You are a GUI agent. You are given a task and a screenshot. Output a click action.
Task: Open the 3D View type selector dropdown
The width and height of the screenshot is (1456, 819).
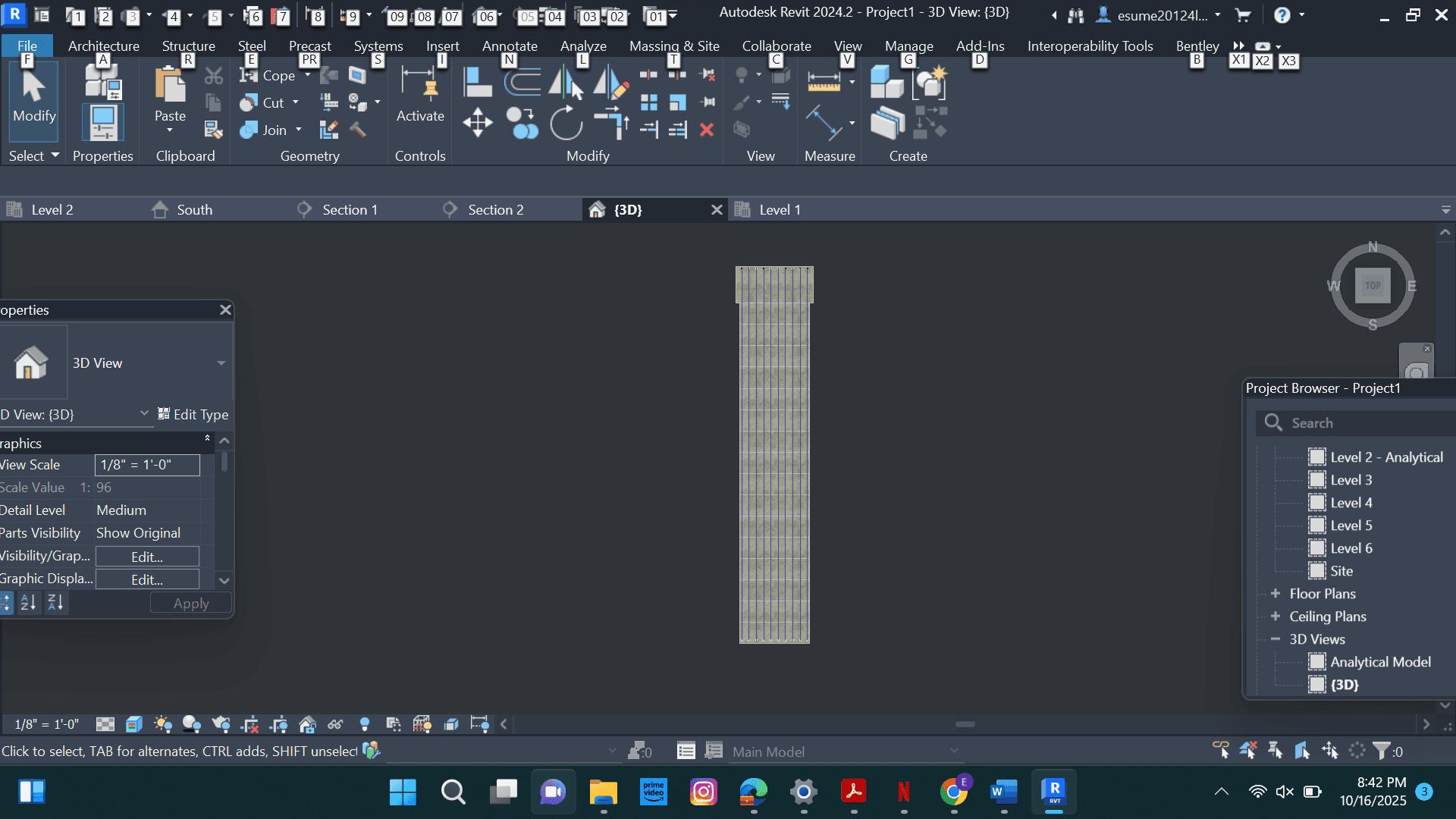(x=221, y=363)
